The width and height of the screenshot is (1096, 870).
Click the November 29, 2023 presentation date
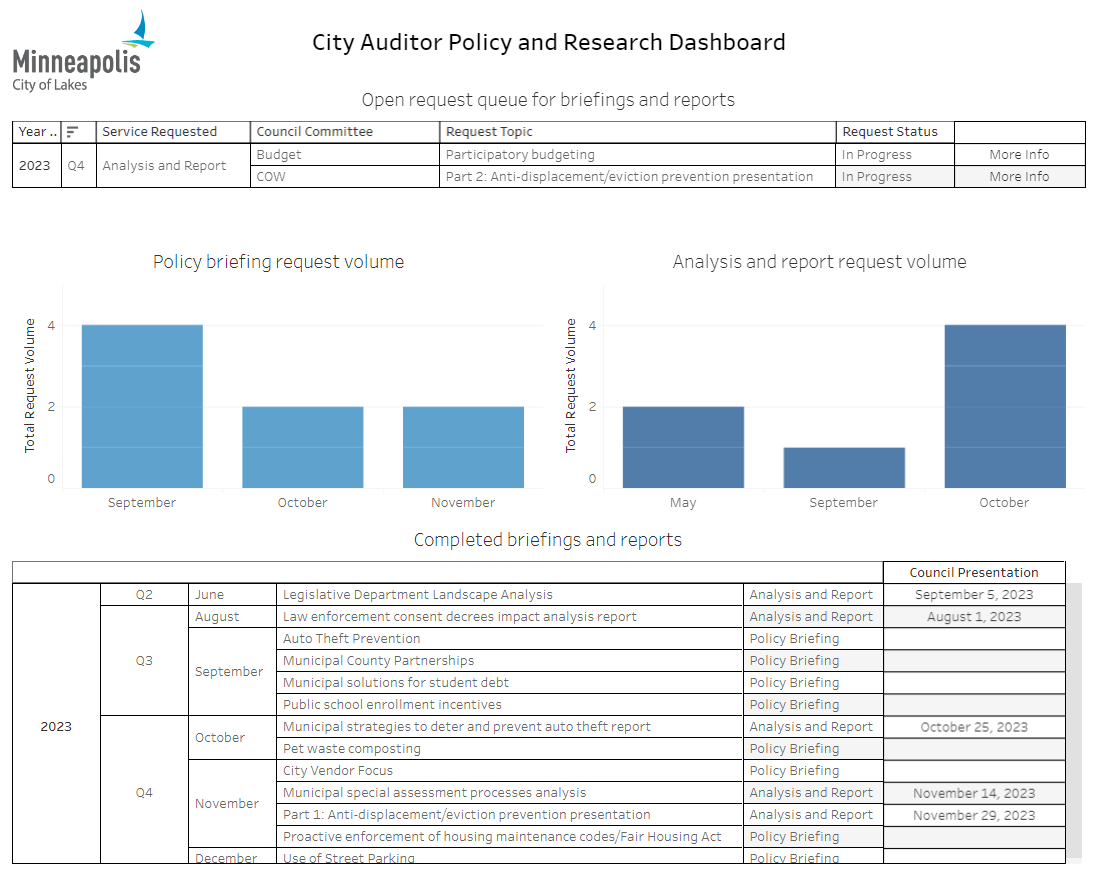[974, 815]
